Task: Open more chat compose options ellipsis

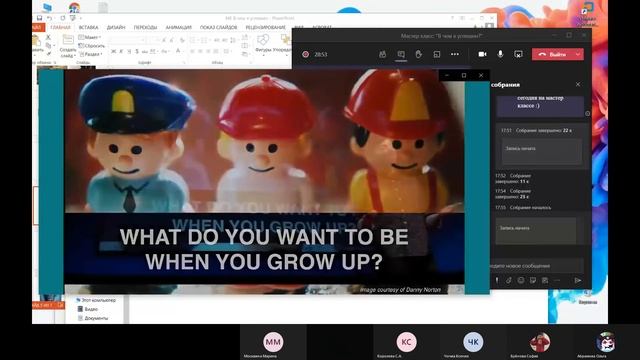Action: click(x=557, y=280)
